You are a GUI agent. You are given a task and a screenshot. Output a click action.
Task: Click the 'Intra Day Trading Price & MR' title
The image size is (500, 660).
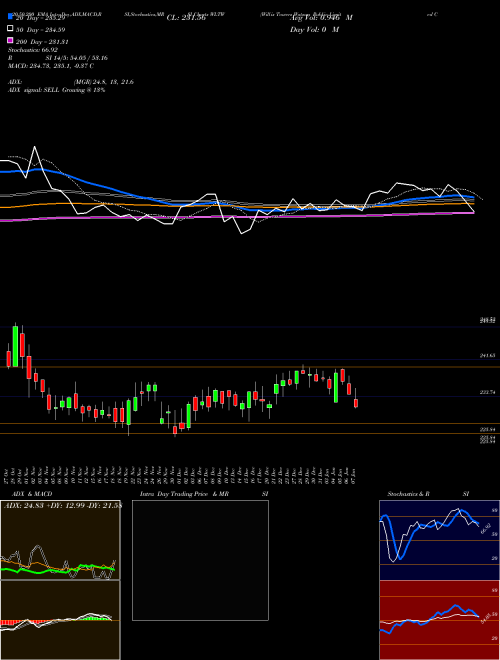(184, 494)
